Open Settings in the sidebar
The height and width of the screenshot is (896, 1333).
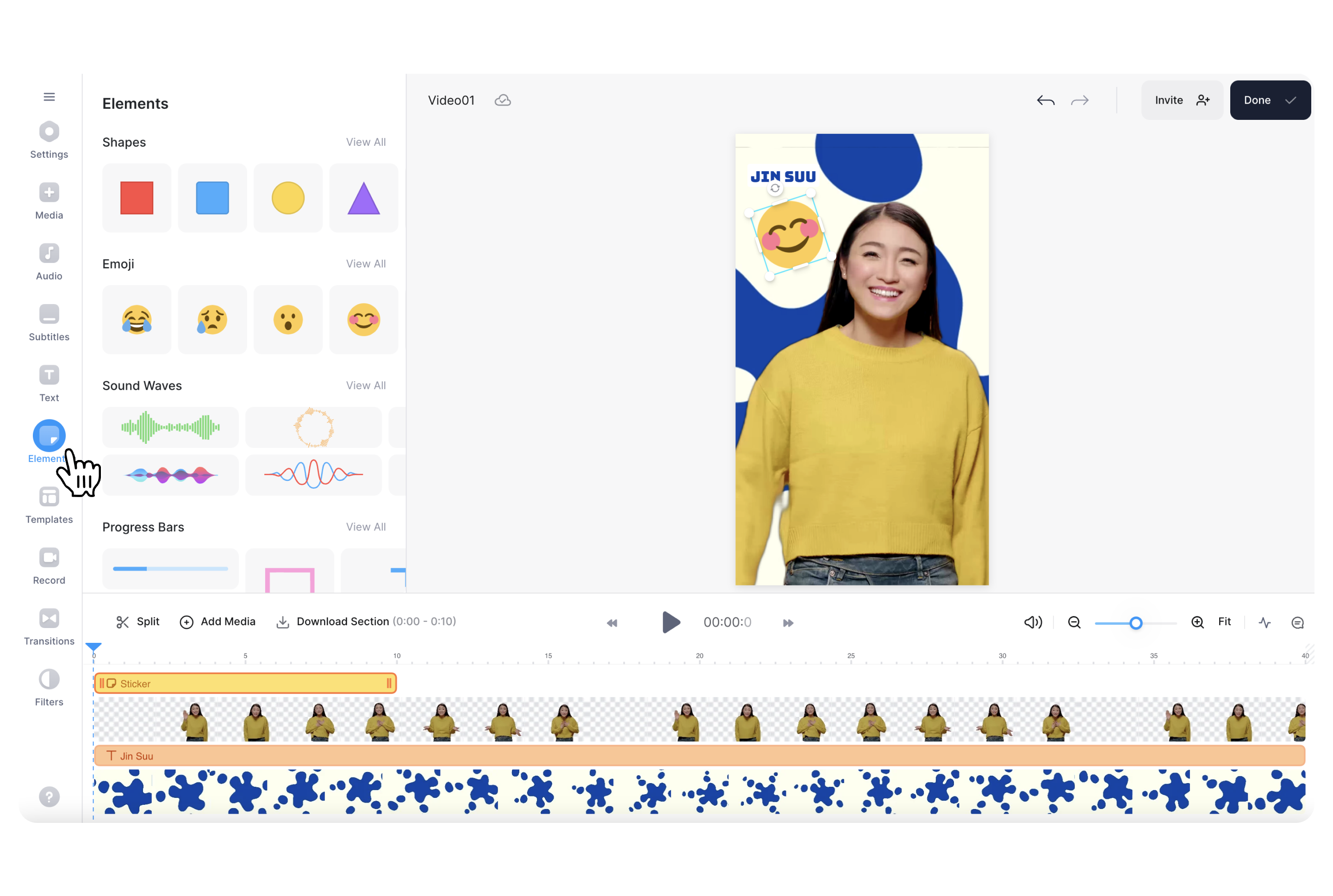pos(49,140)
